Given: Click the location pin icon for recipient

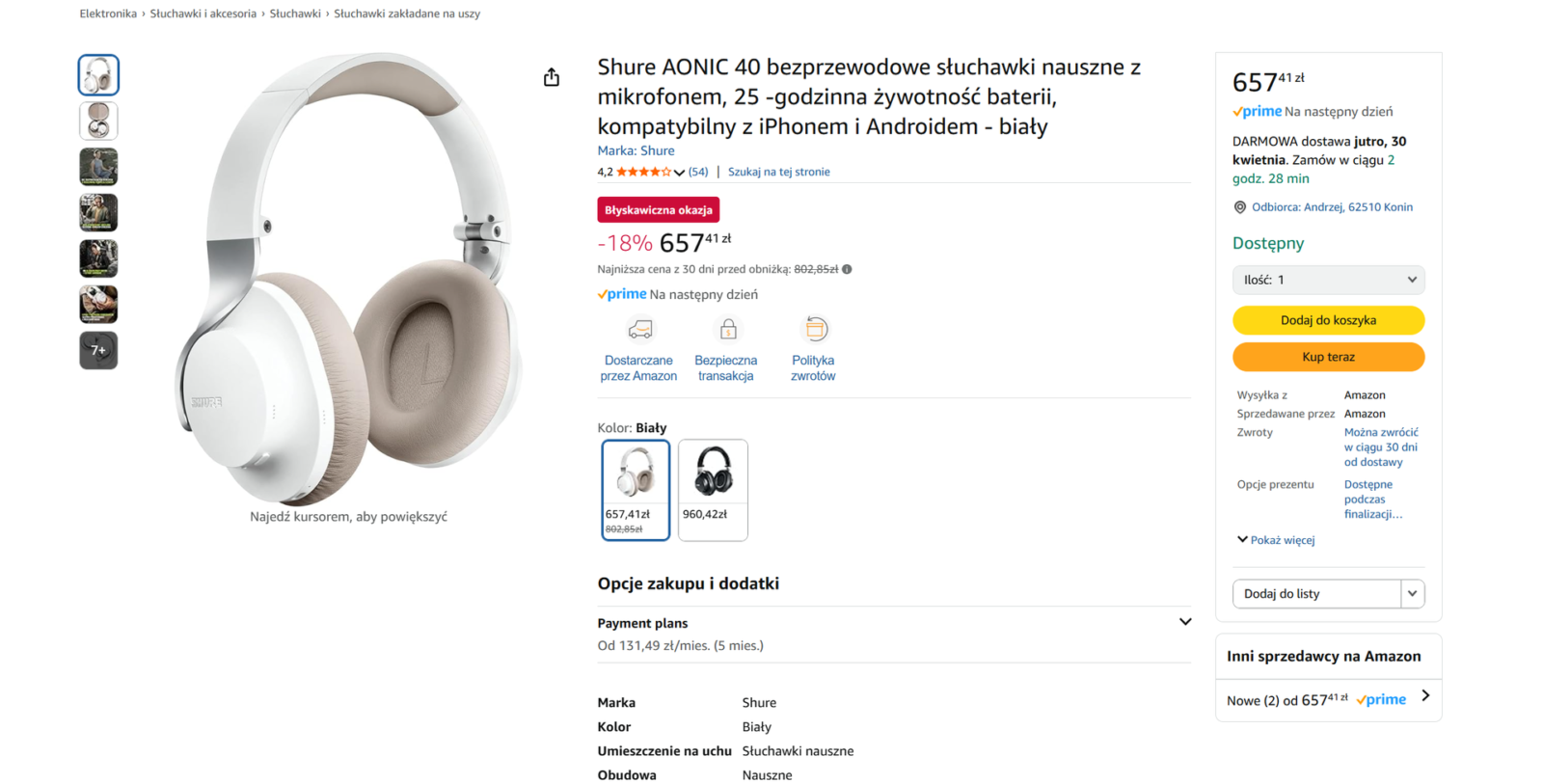Looking at the screenshot, I should (1240, 207).
